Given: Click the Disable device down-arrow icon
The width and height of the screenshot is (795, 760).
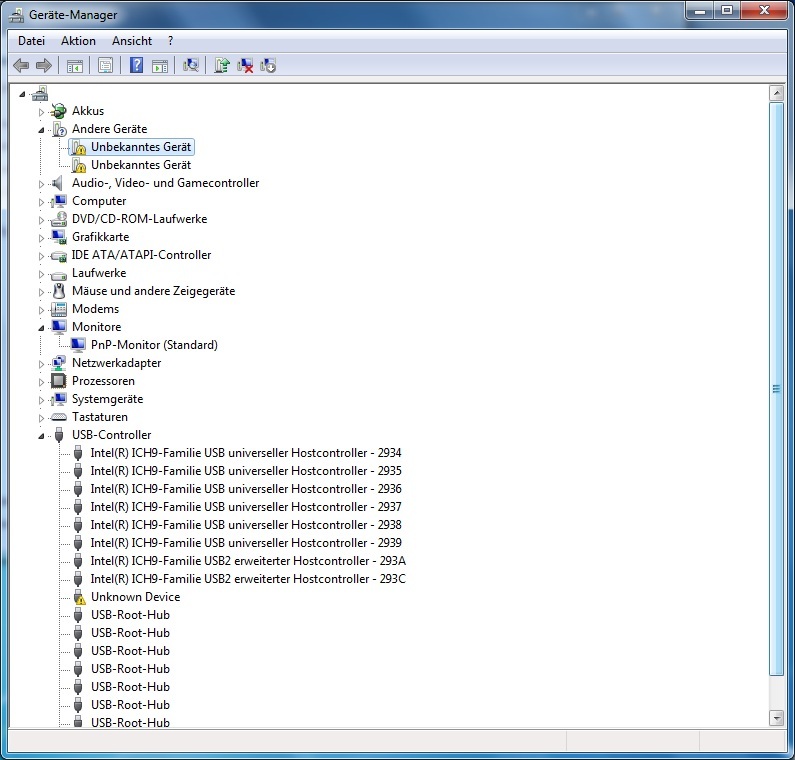Looking at the screenshot, I should pos(268,65).
